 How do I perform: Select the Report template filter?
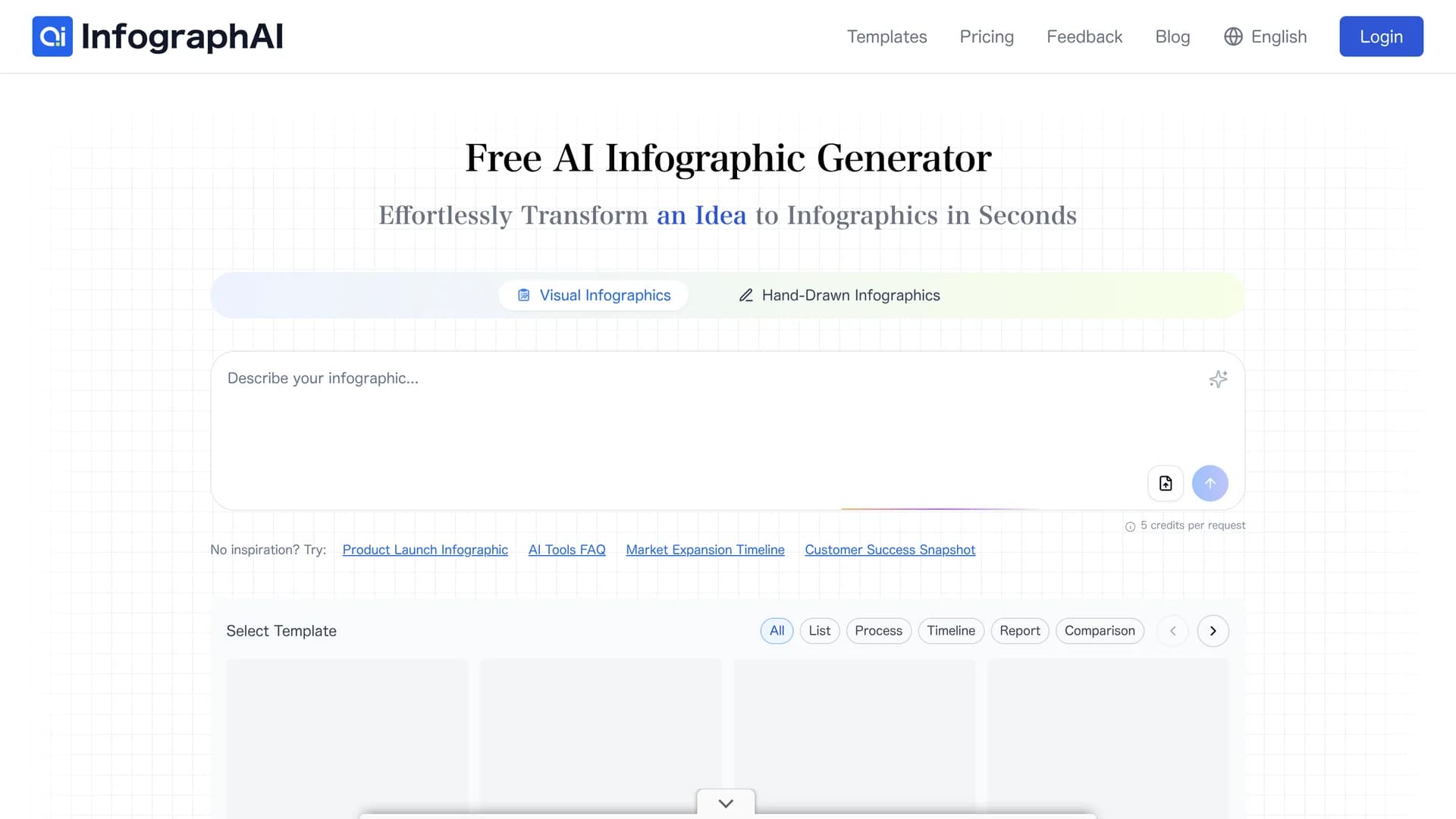[1020, 631]
